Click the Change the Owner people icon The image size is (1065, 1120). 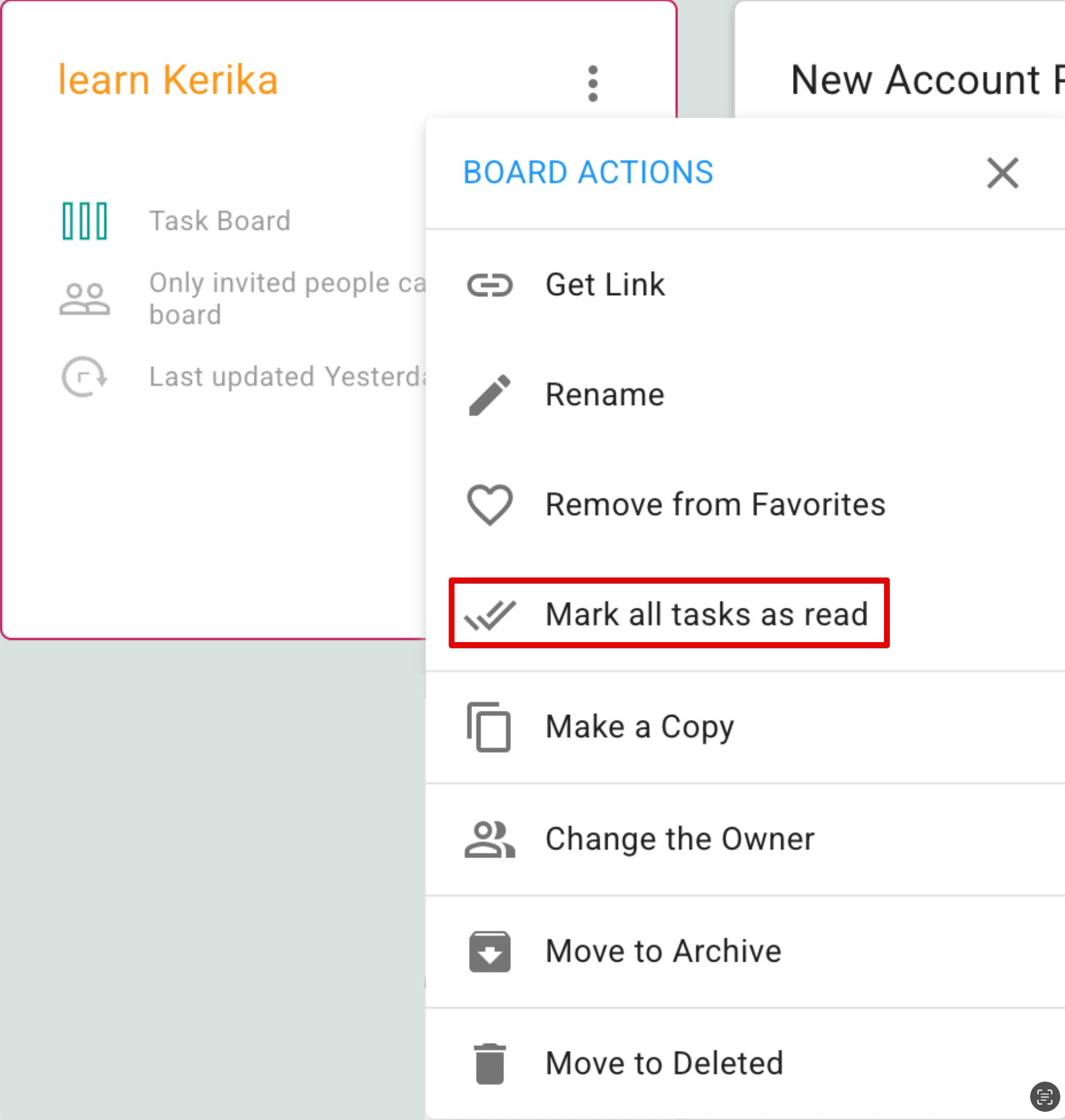click(489, 839)
